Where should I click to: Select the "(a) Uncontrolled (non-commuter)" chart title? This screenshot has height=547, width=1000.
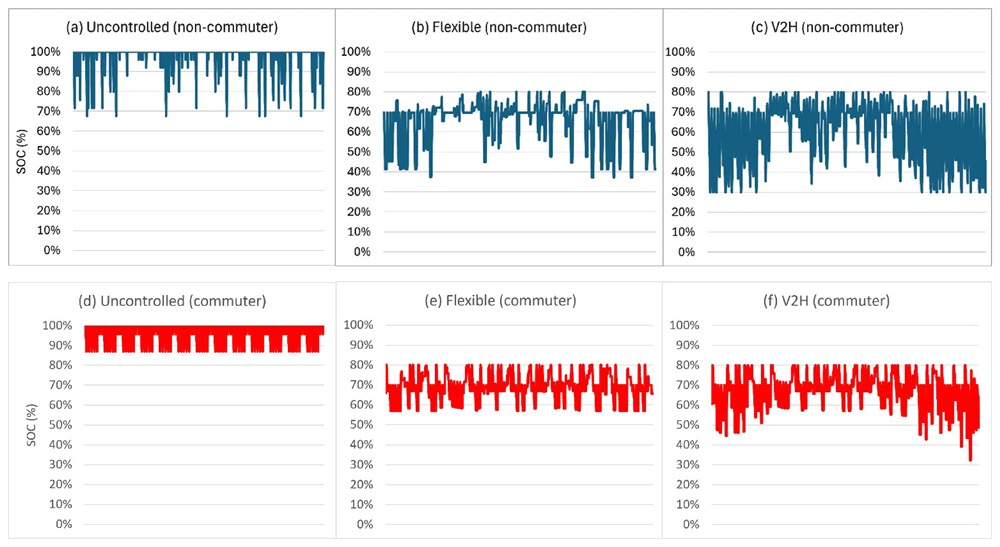click(x=172, y=27)
